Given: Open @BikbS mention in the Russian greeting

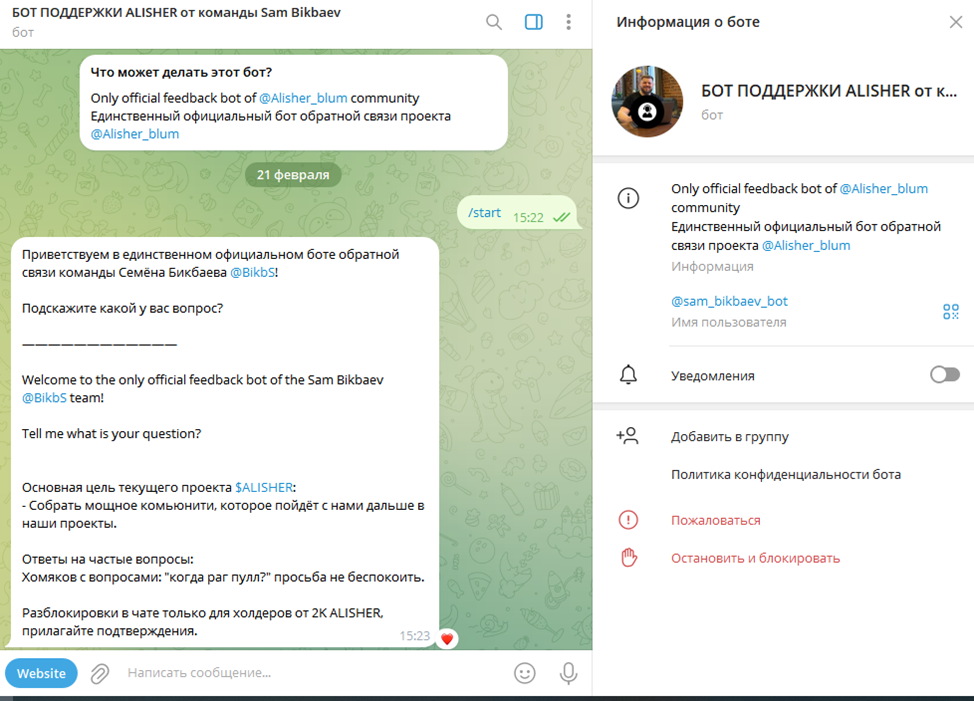Looking at the screenshot, I should coord(252,273).
